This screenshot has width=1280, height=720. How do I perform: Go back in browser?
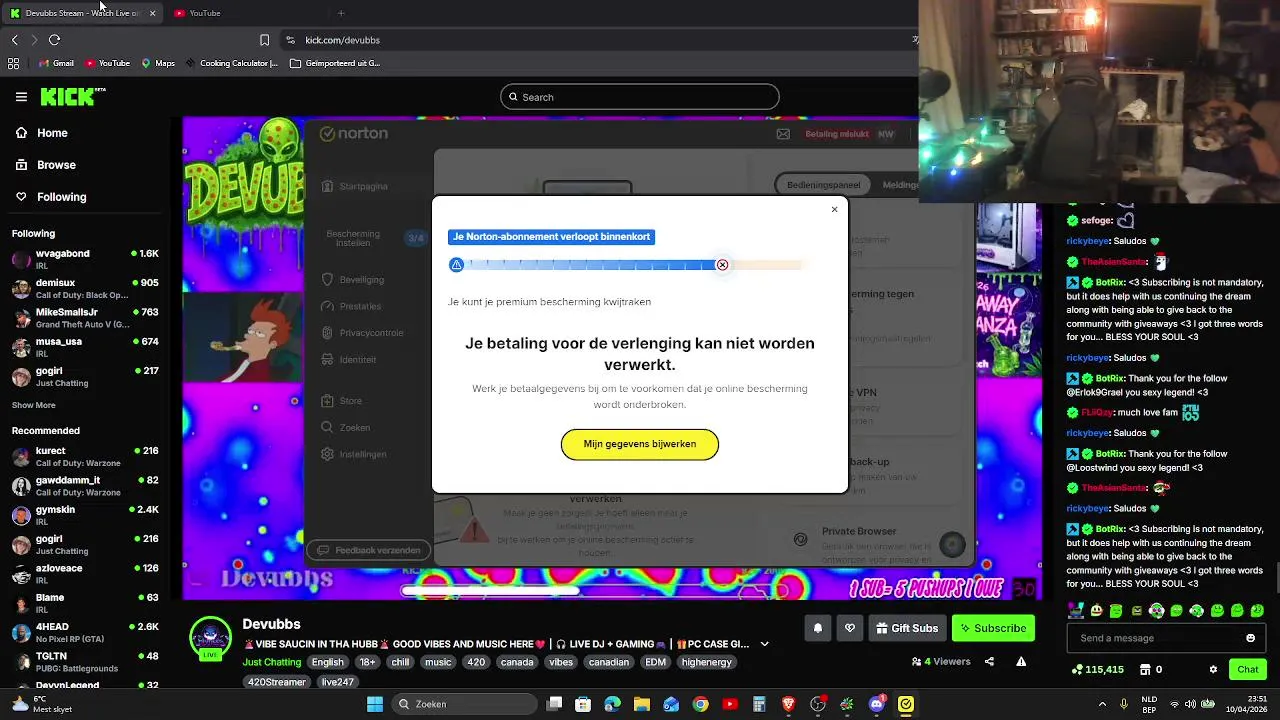14,40
